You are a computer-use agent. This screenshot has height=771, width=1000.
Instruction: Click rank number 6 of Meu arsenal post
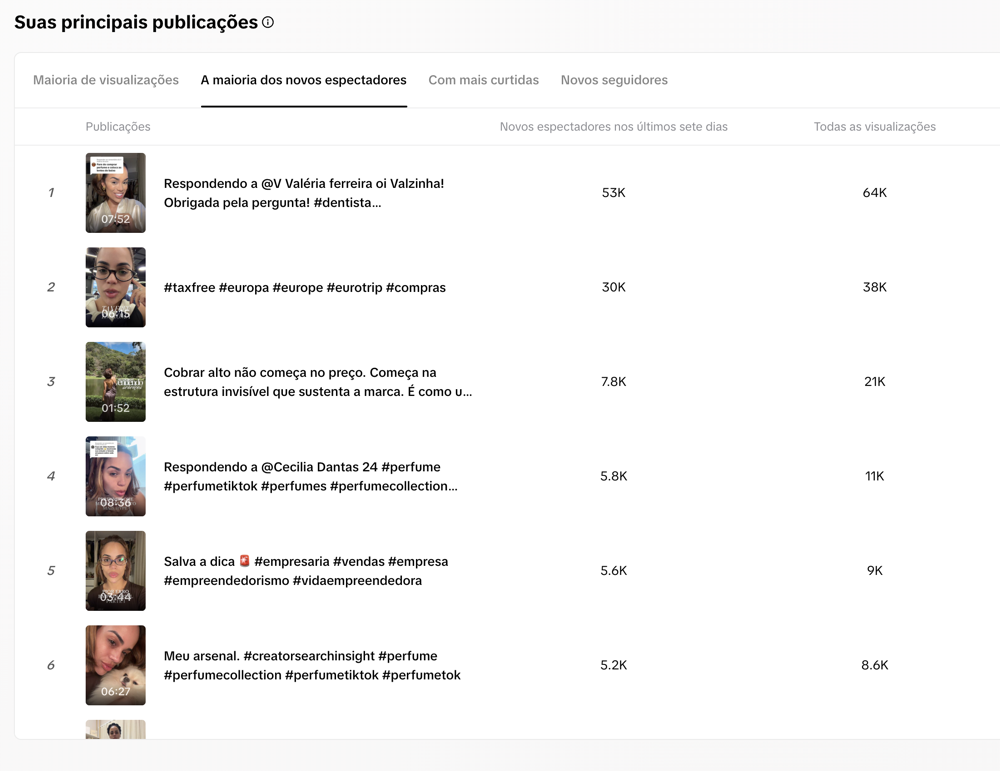(x=51, y=665)
